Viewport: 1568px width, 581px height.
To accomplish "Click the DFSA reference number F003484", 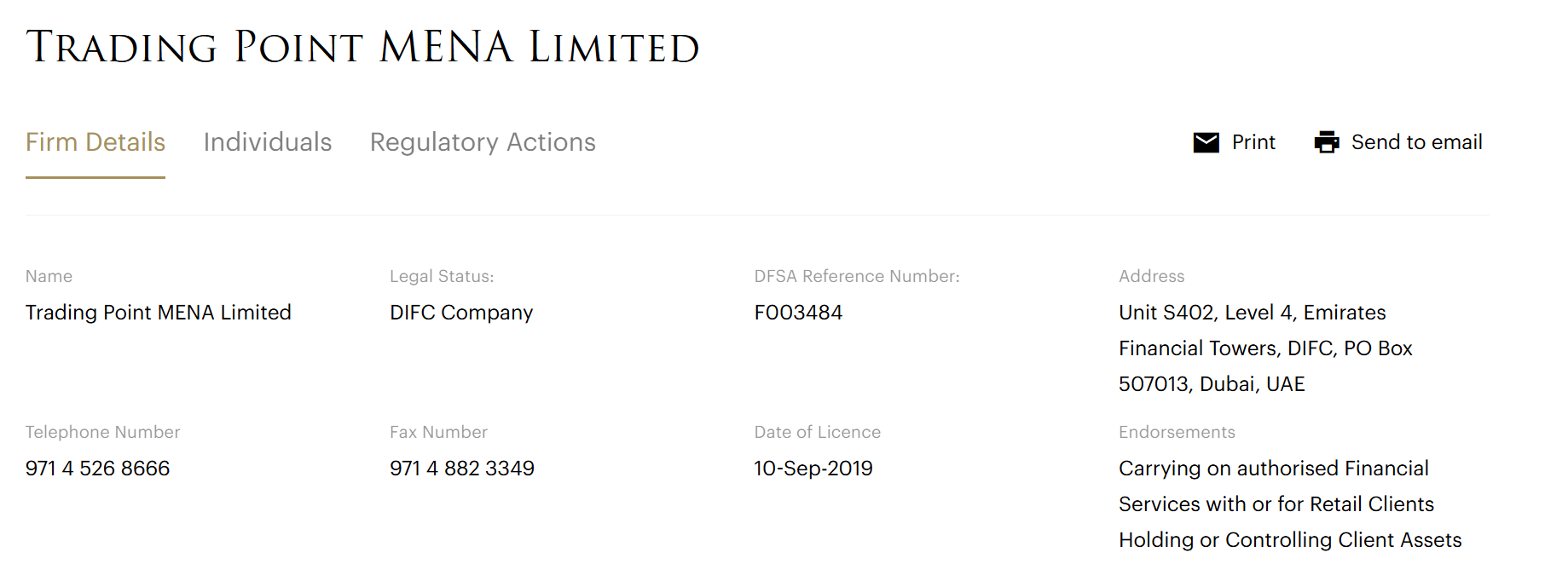I will pos(798,313).
